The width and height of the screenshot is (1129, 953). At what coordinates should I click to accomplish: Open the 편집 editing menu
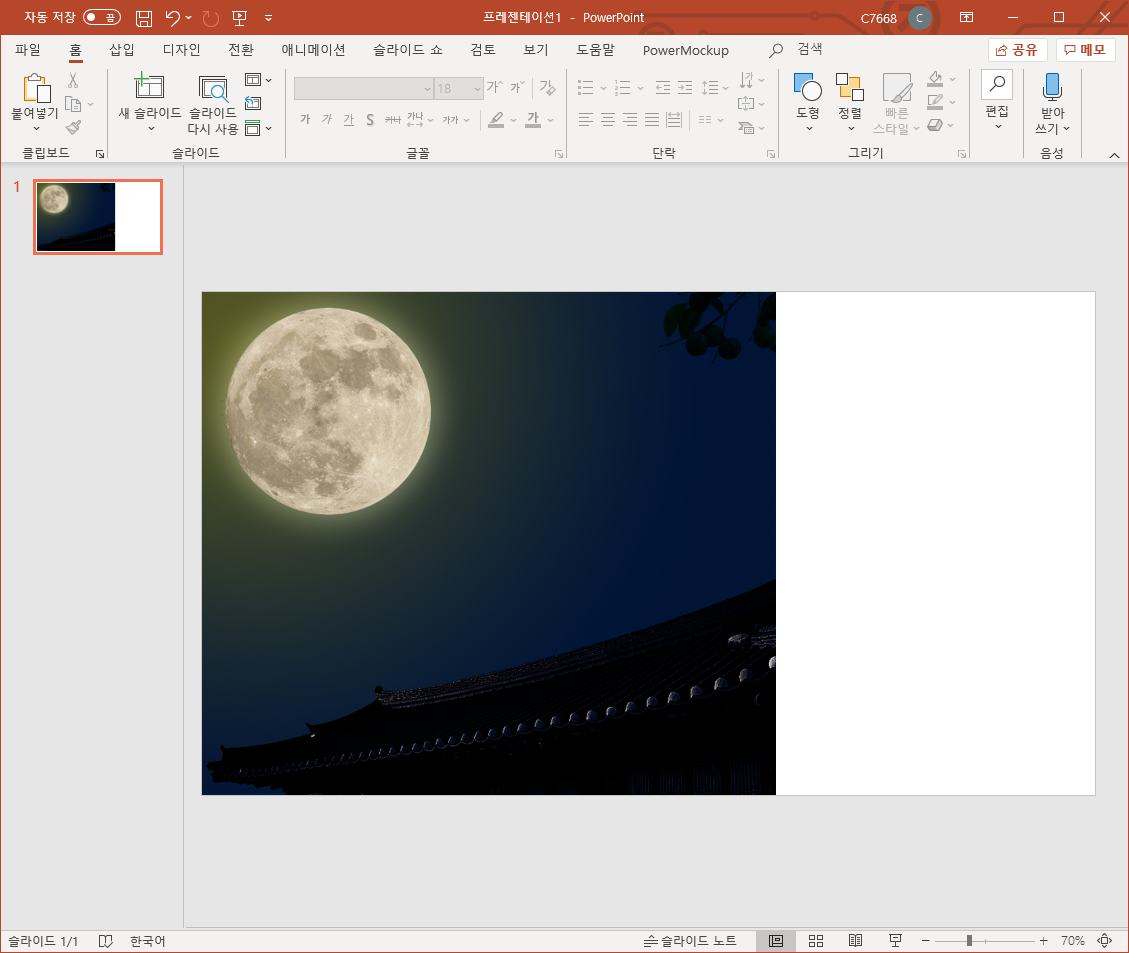click(x=997, y=100)
